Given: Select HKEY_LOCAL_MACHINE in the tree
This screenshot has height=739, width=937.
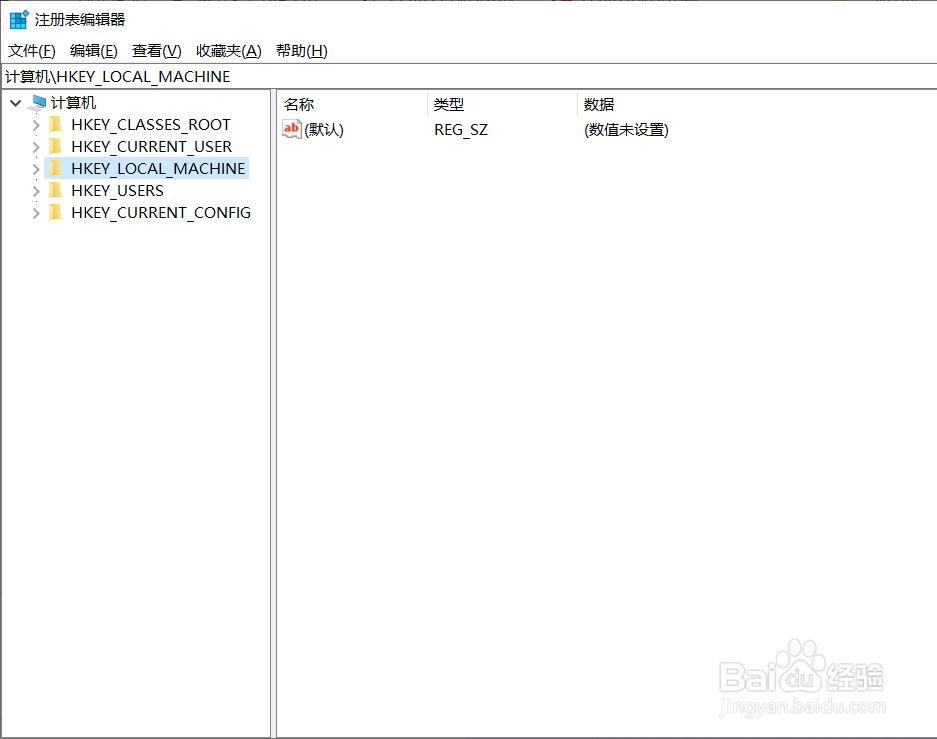Looking at the screenshot, I should click(158, 169).
